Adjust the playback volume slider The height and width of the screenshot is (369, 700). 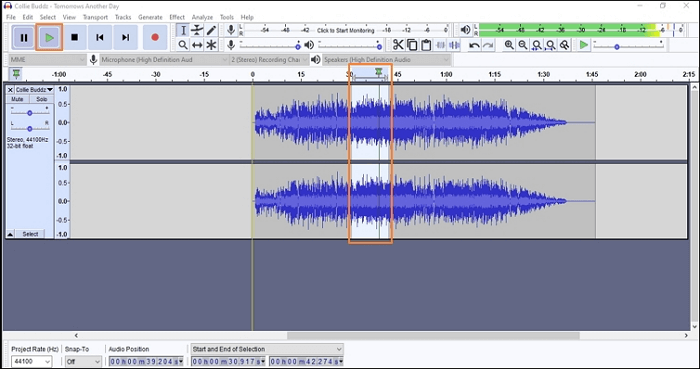pos(350,46)
